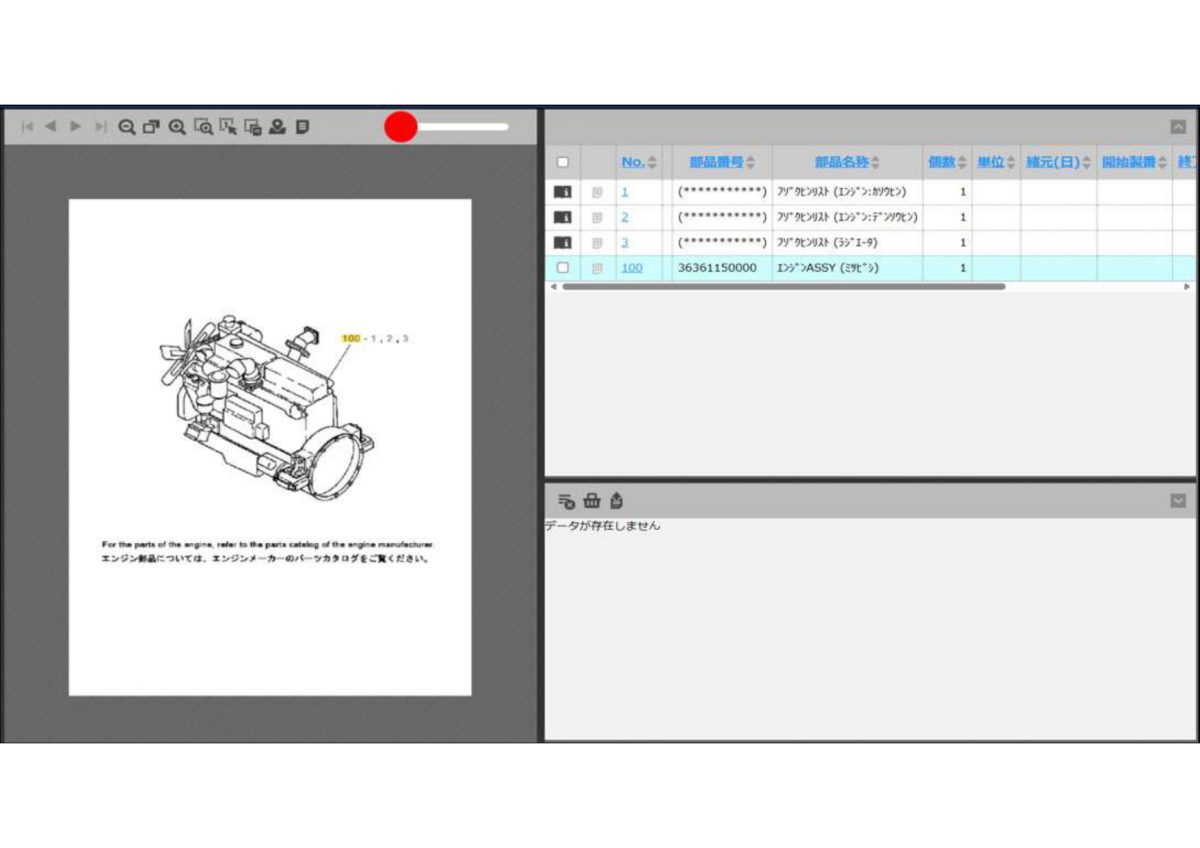Open part number link 100
Image resolution: width=1200 pixels, height=848 pixels.
tap(632, 268)
